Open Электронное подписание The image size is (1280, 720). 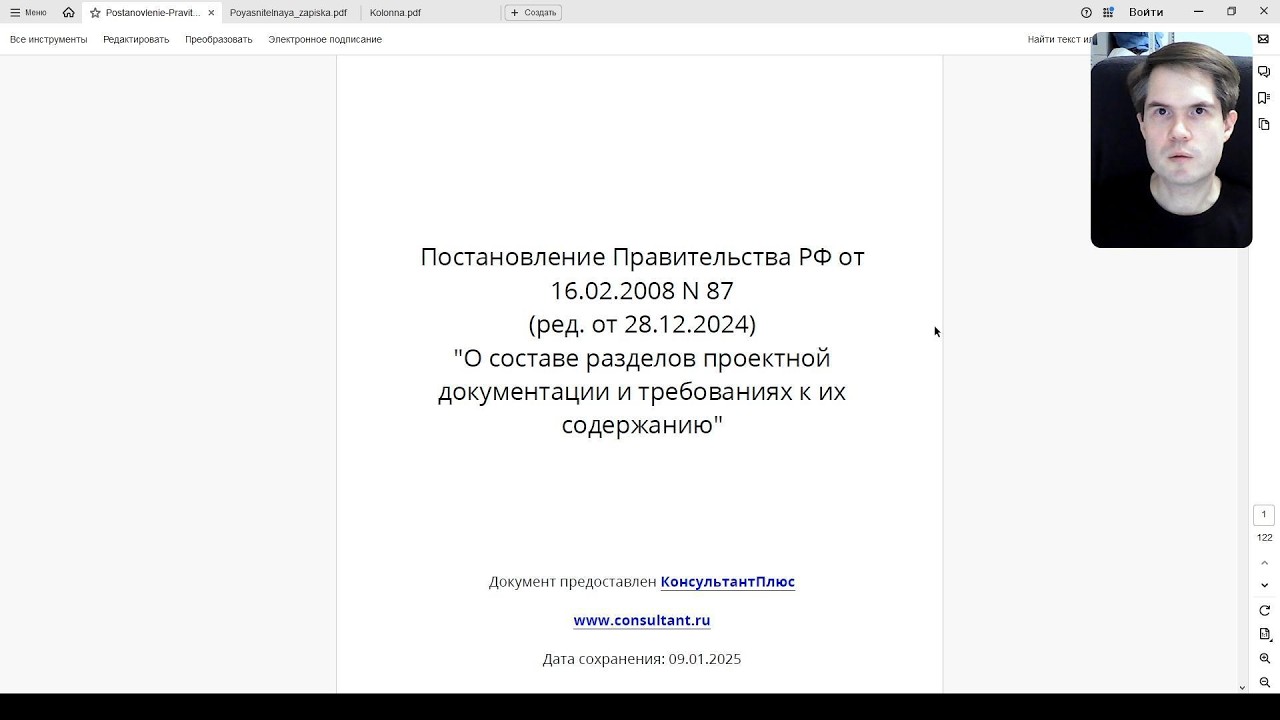pyautogui.click(x=325, y=40)
